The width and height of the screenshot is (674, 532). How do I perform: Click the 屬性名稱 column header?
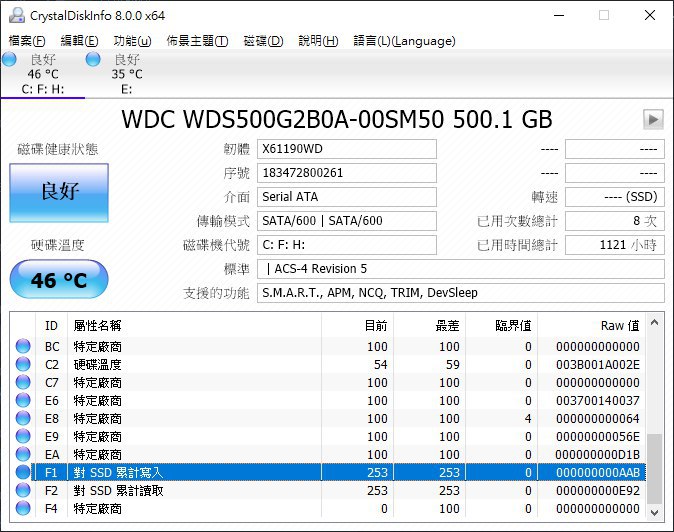tap(194, 326)
